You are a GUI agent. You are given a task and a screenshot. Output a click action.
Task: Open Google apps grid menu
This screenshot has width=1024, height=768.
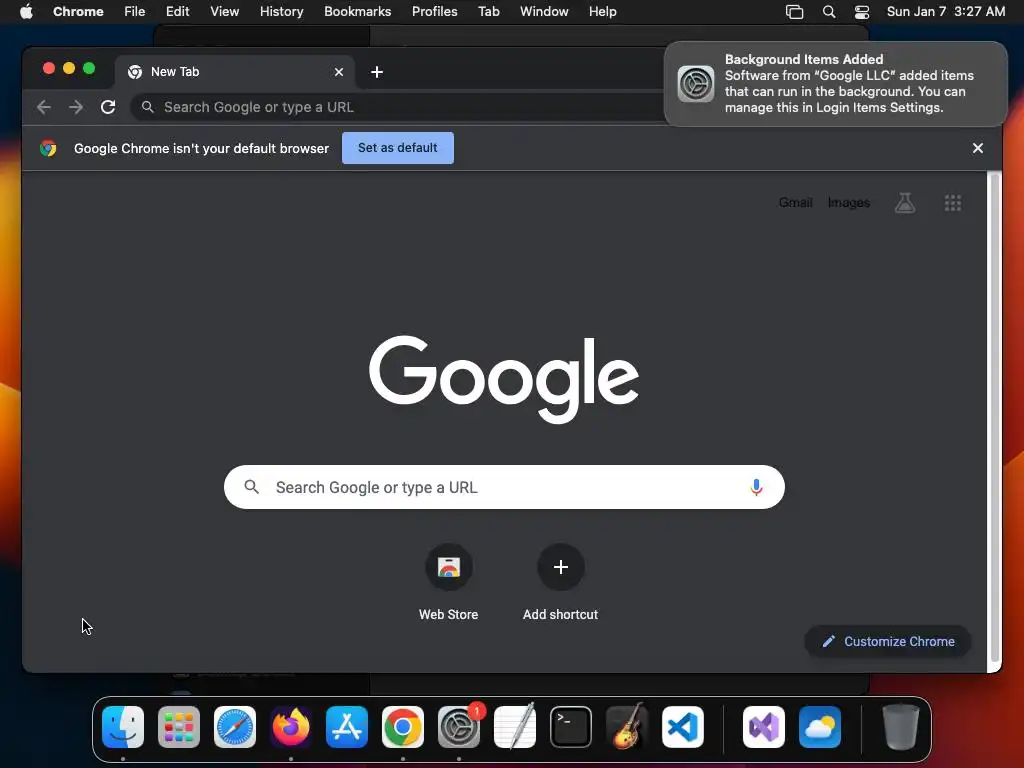click(953, 203)
